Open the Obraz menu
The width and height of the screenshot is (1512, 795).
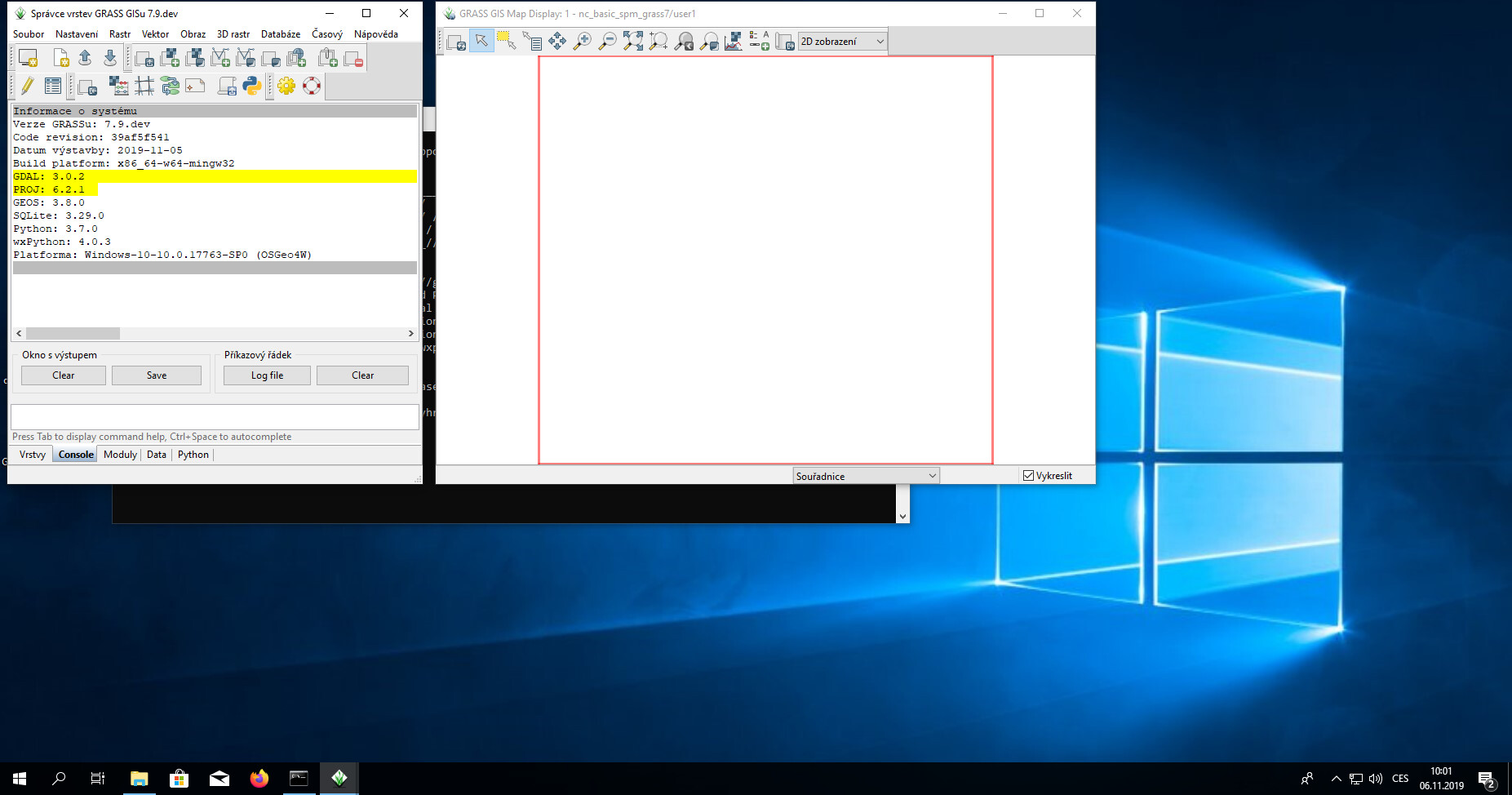click(193, 34)
